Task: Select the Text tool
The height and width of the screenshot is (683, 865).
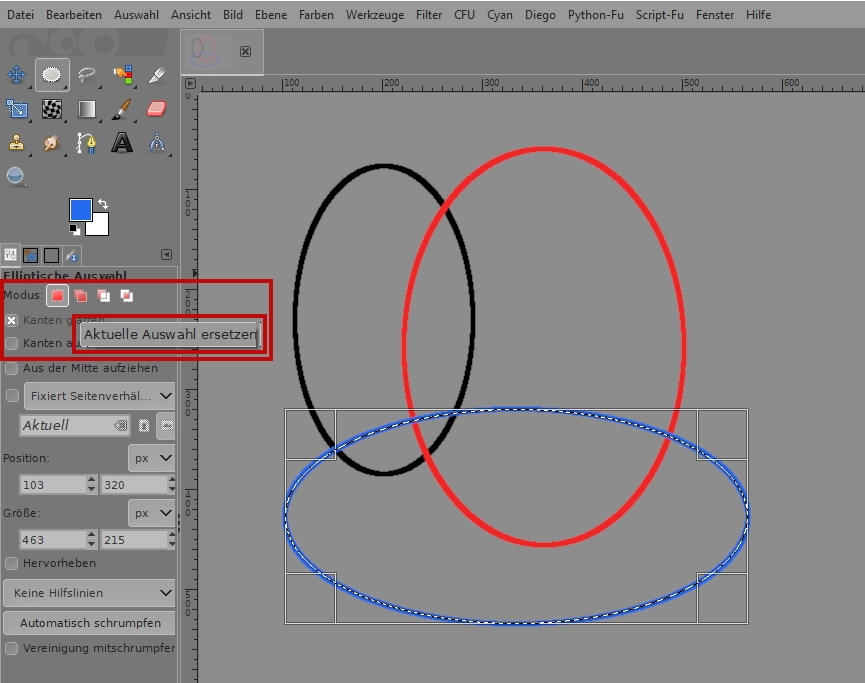Action: pos(122,143)
